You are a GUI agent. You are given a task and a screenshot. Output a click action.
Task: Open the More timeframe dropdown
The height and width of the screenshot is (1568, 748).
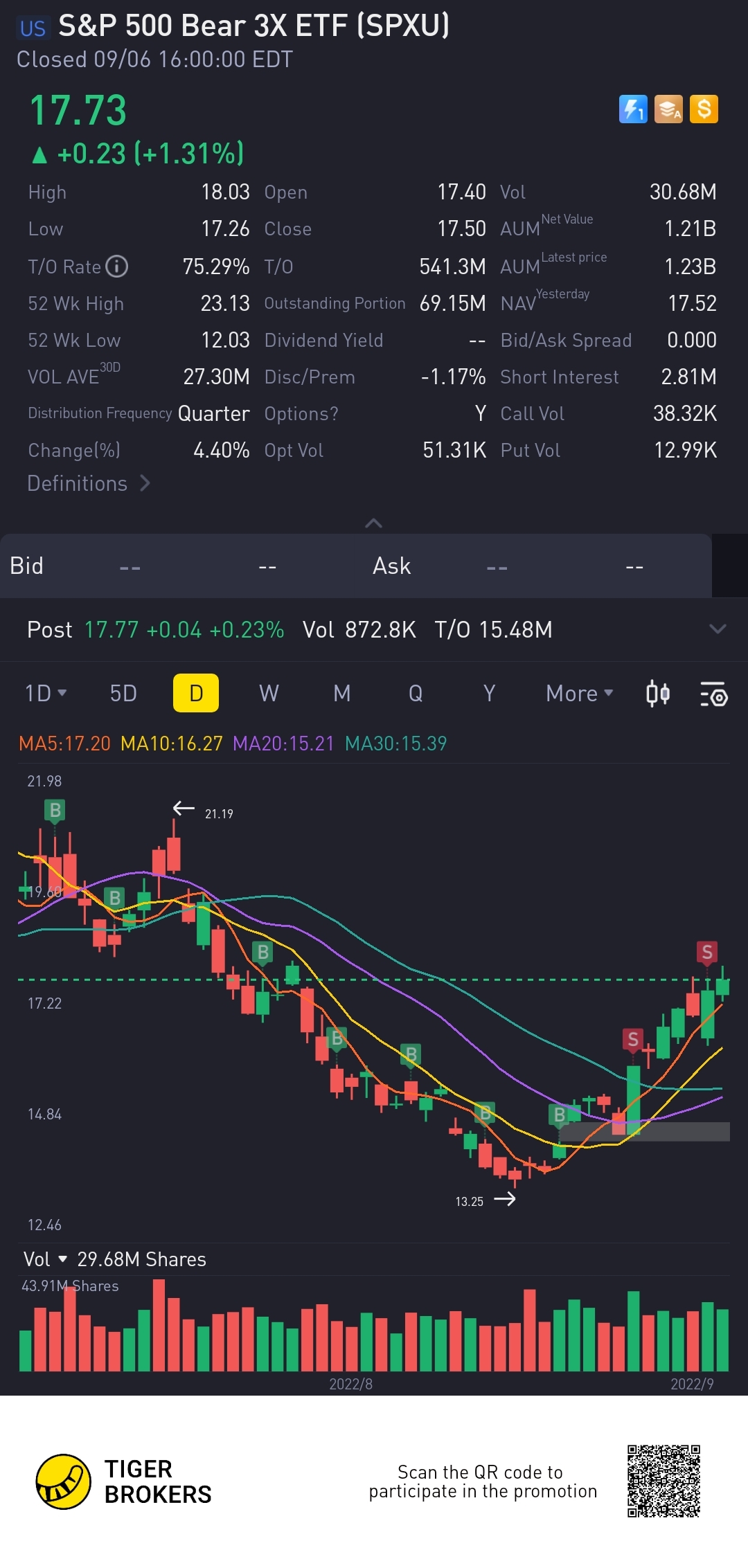[x=580, y=693]
